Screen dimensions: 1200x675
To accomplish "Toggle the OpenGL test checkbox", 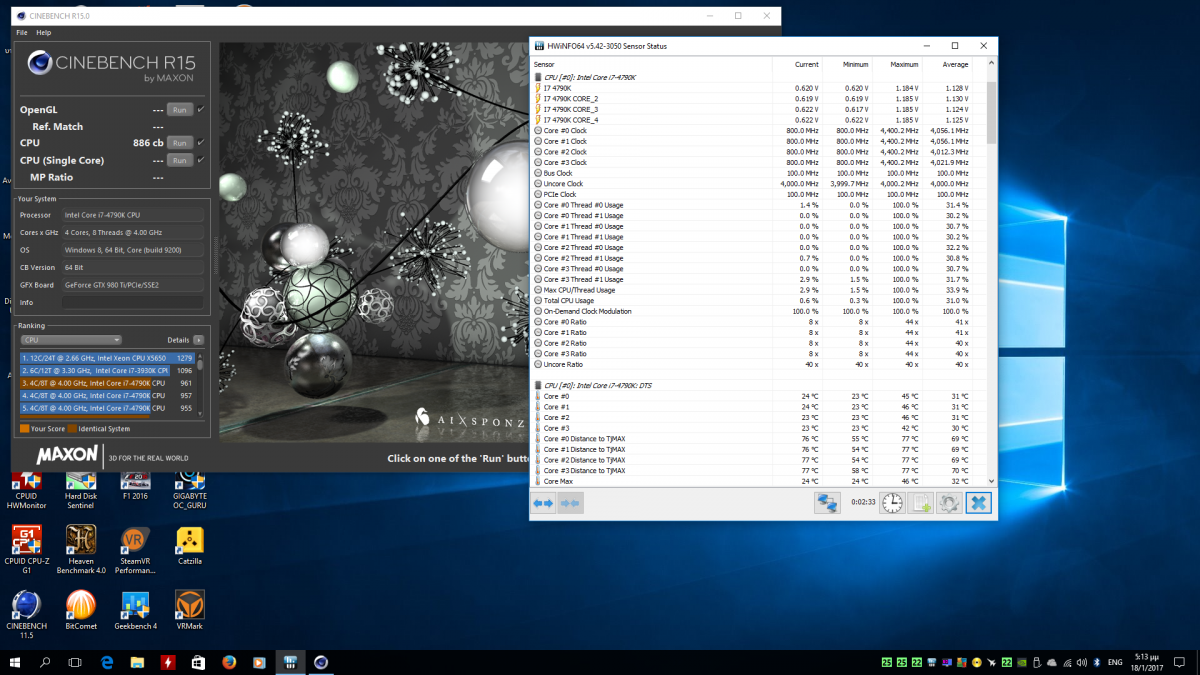I will click(x=201, y=109).
